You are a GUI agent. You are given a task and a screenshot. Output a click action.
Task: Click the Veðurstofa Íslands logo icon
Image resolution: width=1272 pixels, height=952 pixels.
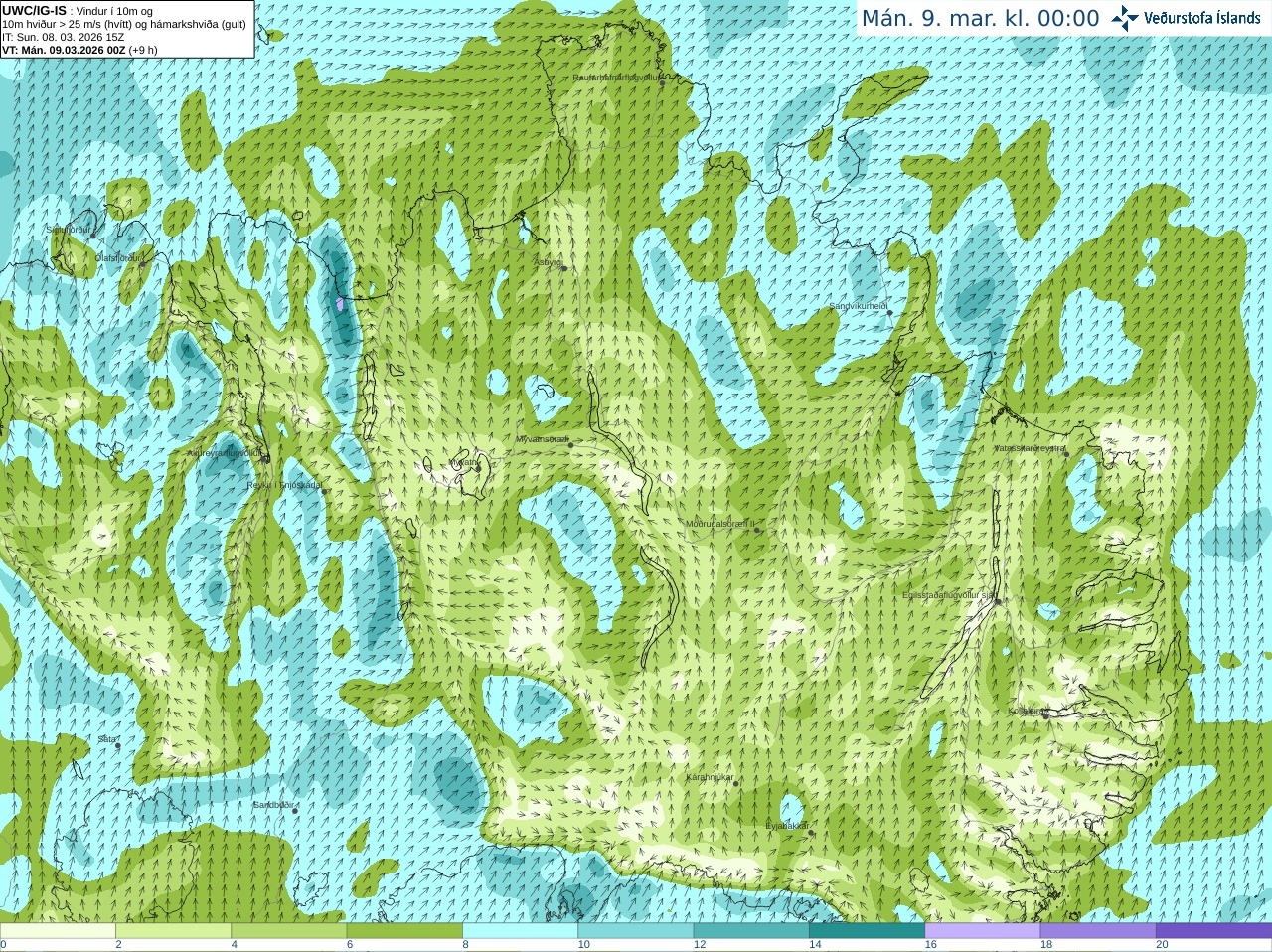click(1125, 18)
